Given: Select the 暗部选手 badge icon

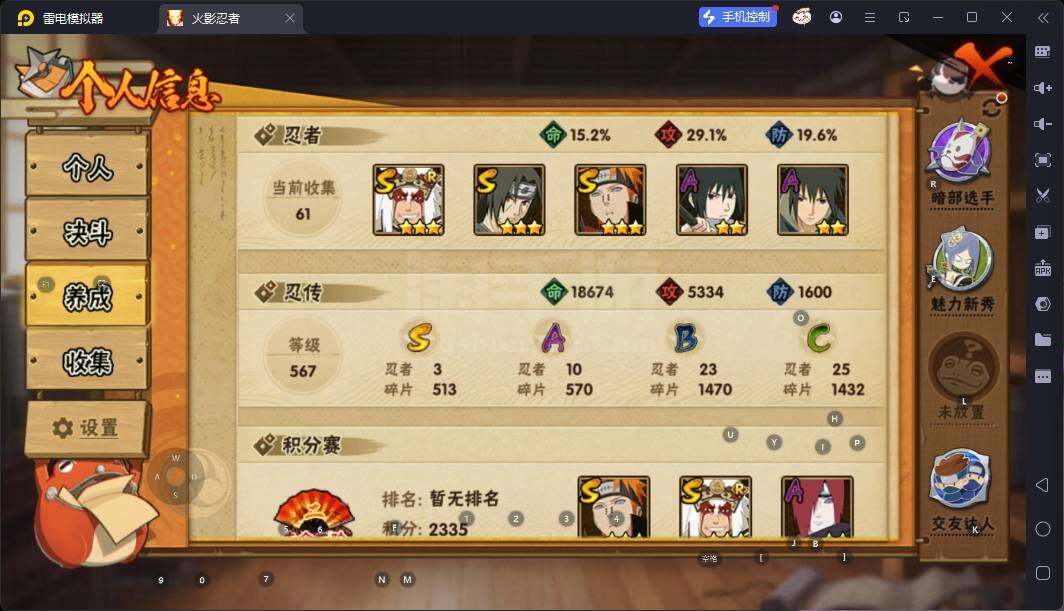Looking at the screenshot, I should 960,151.
